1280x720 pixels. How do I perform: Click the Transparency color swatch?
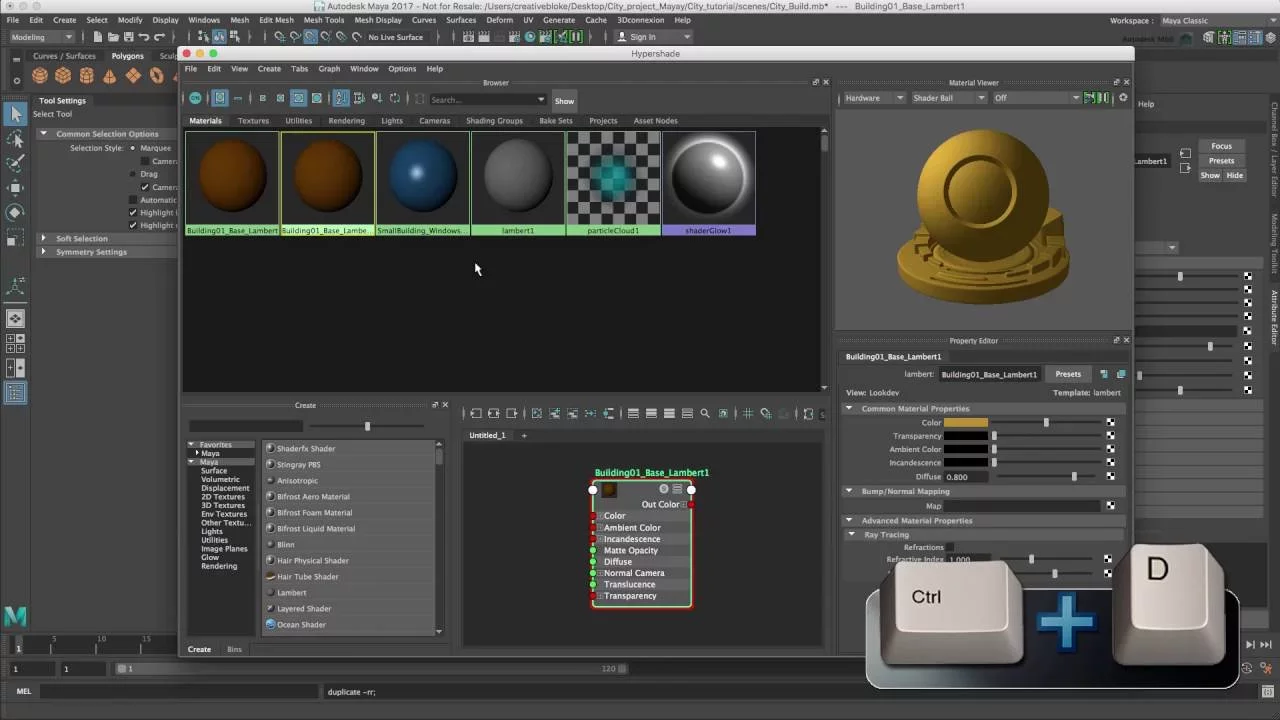tap(965, 436)
